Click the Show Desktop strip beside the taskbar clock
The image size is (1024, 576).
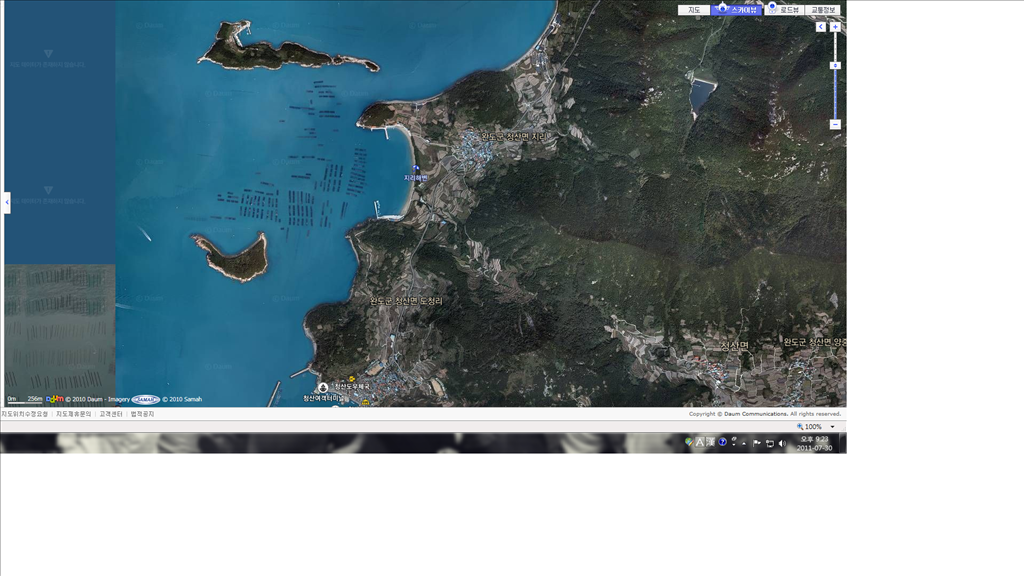click(842, 443)
